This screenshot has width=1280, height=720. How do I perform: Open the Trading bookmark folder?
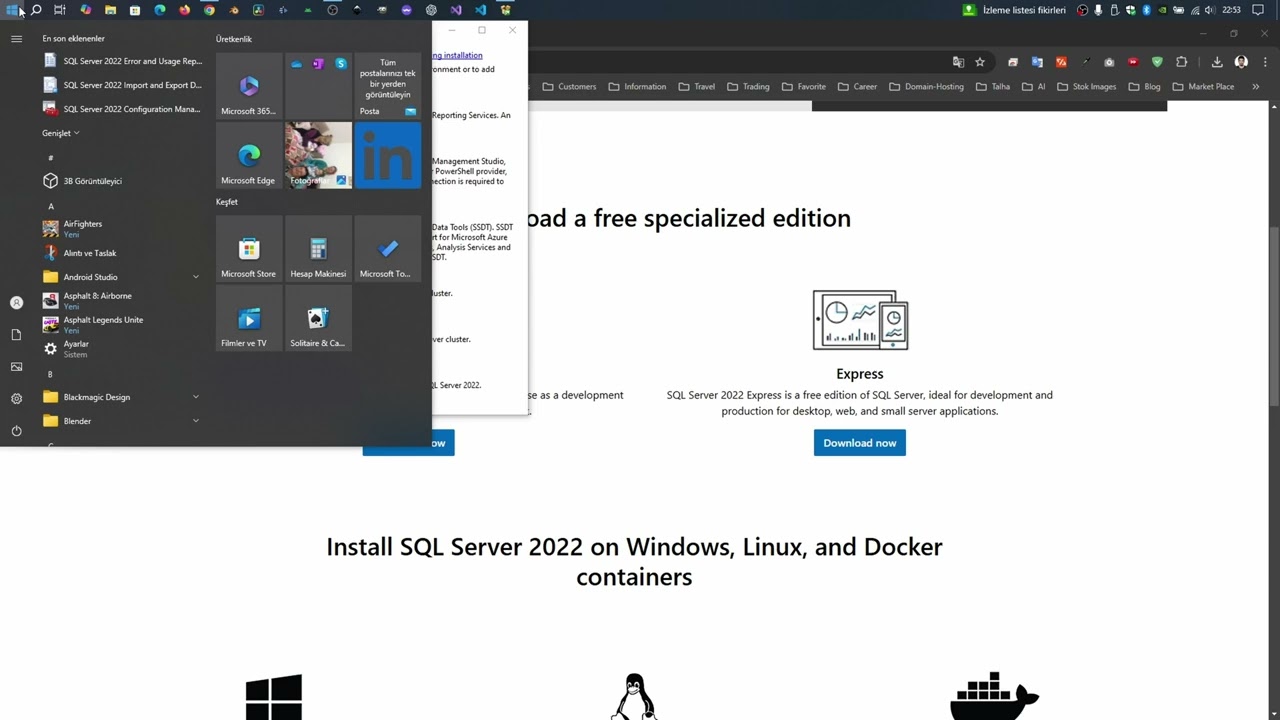click(x=748, y=87)
